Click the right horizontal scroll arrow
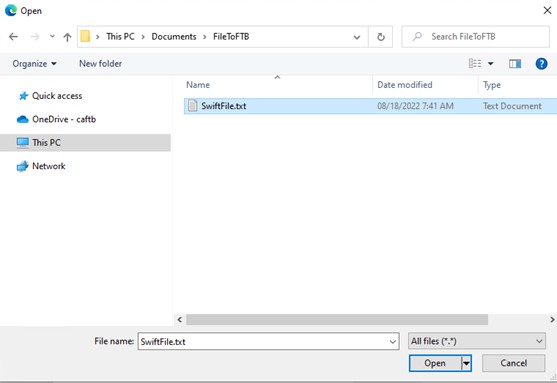Screen dimensions: 557x383 point(552,319)
